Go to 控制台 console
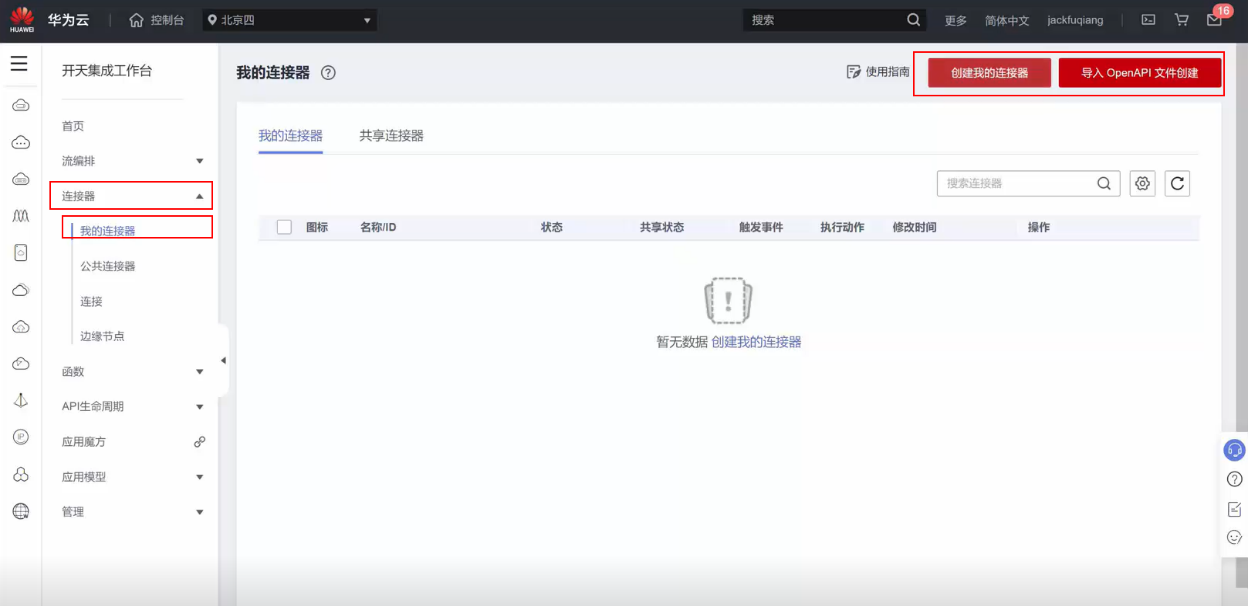This screenshot has width=1248, height=606. (167, 20)
